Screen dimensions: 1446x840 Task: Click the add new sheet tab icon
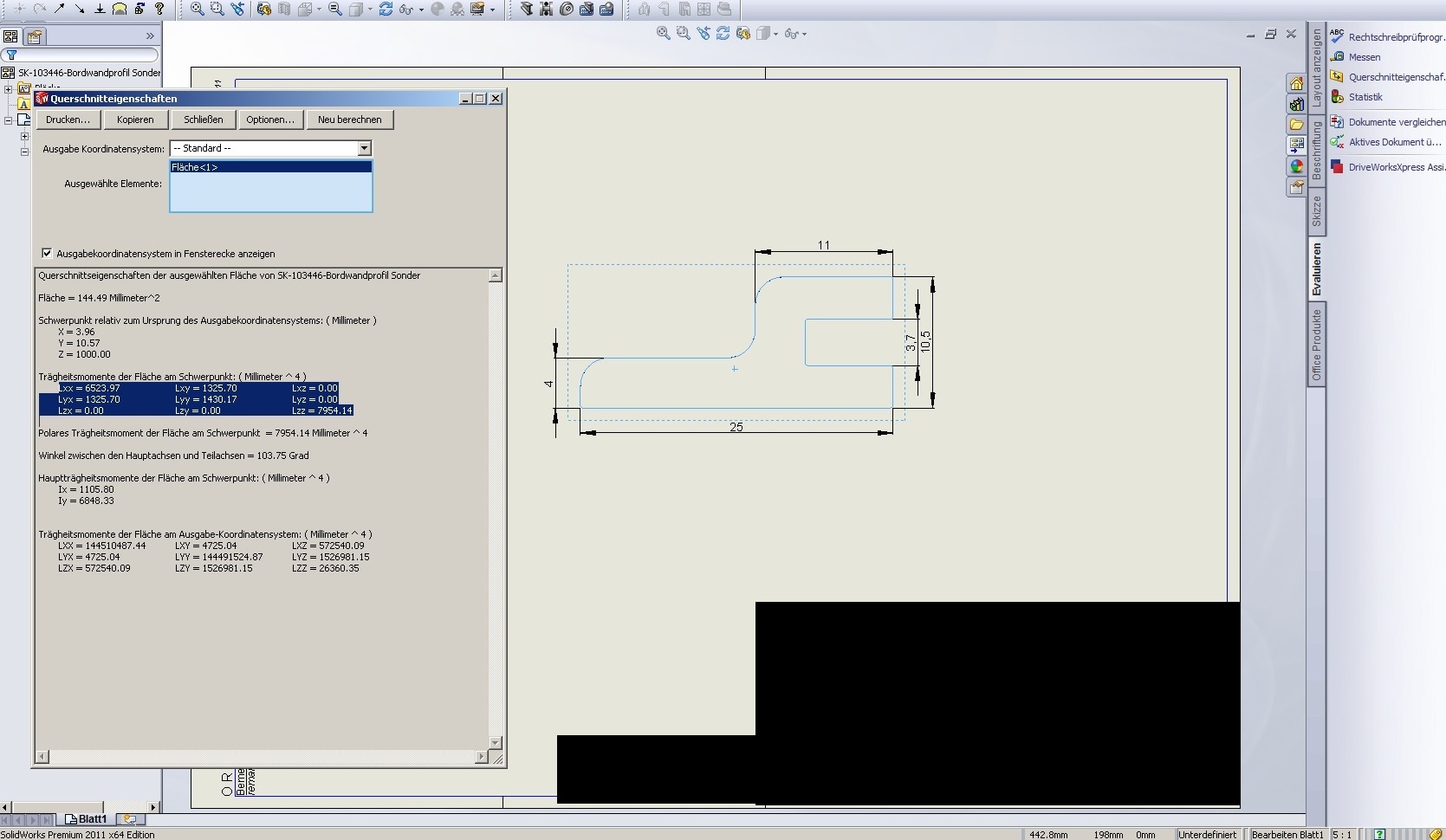coord(130,818)
